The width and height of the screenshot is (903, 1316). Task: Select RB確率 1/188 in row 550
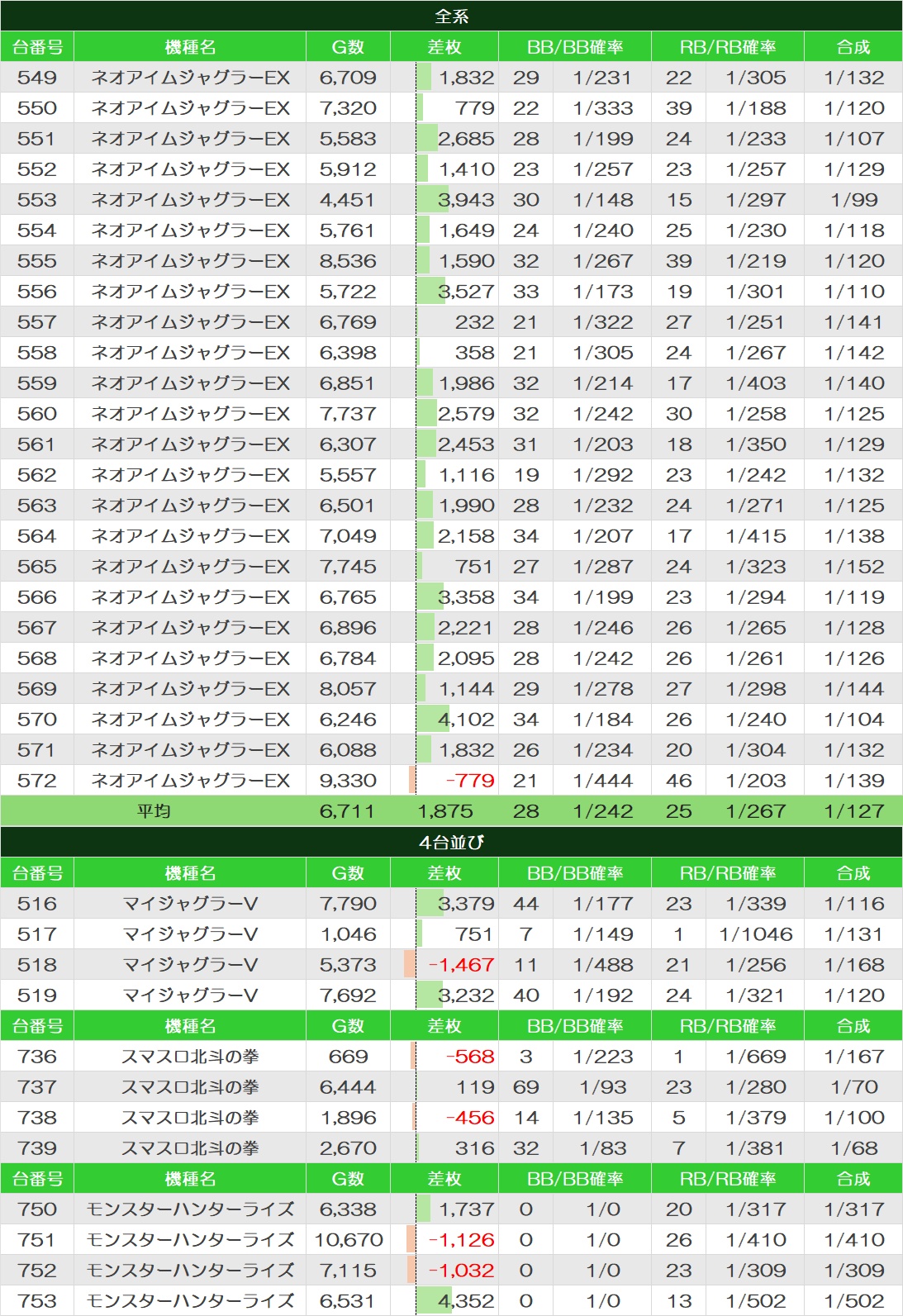coord(756,108)
